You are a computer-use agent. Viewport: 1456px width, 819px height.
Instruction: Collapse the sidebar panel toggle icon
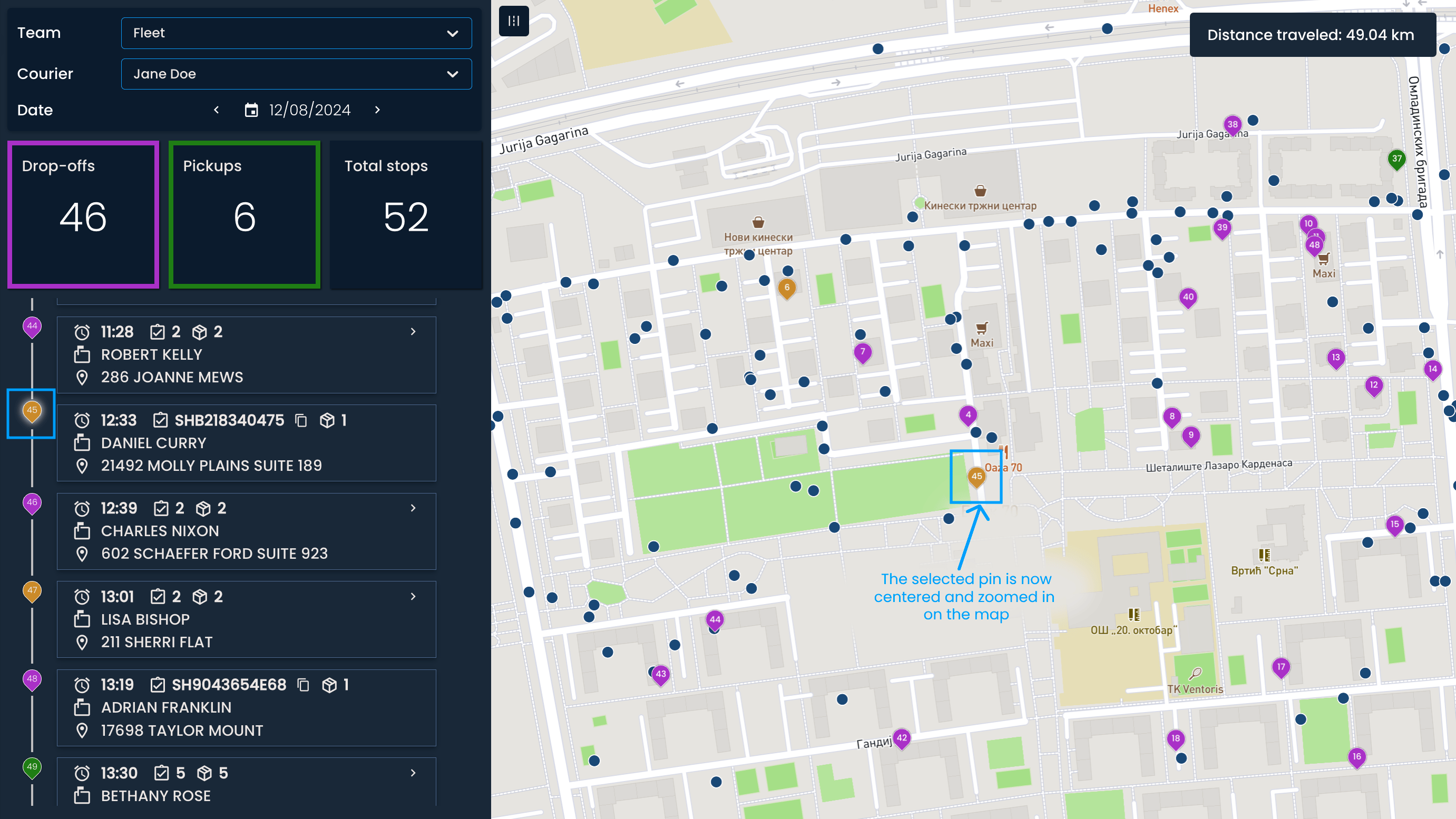click(513, 21)
